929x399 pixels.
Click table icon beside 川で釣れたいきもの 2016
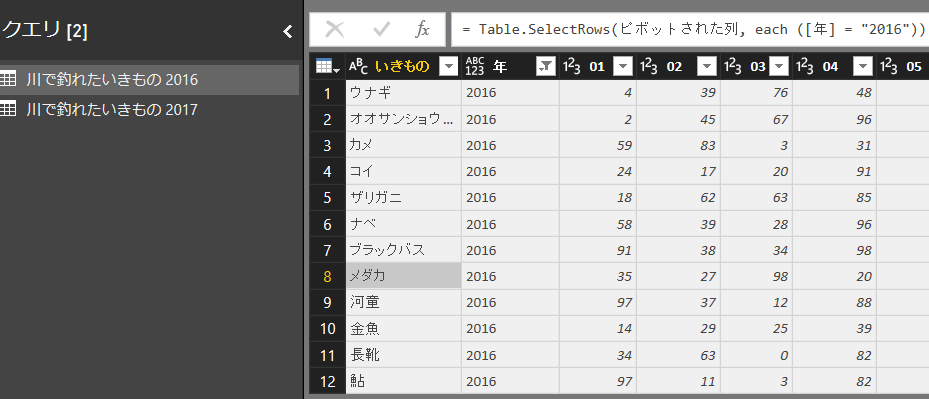[8, 79]
